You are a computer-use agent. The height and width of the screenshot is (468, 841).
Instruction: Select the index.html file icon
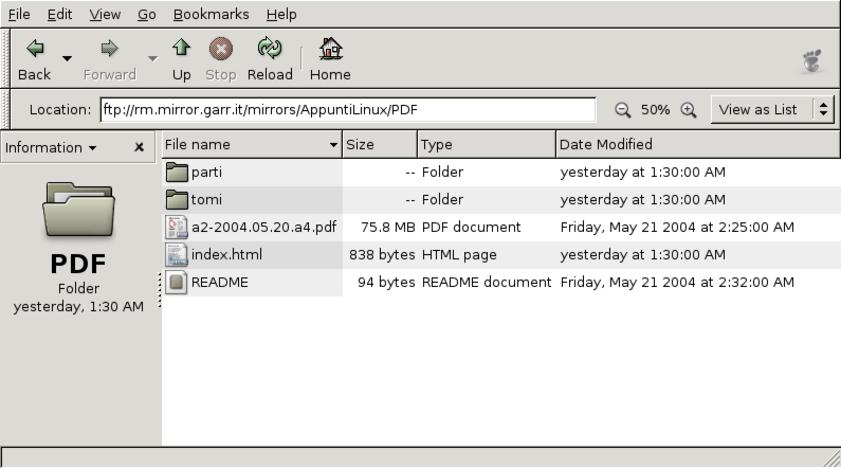click(x=176, y=255)
